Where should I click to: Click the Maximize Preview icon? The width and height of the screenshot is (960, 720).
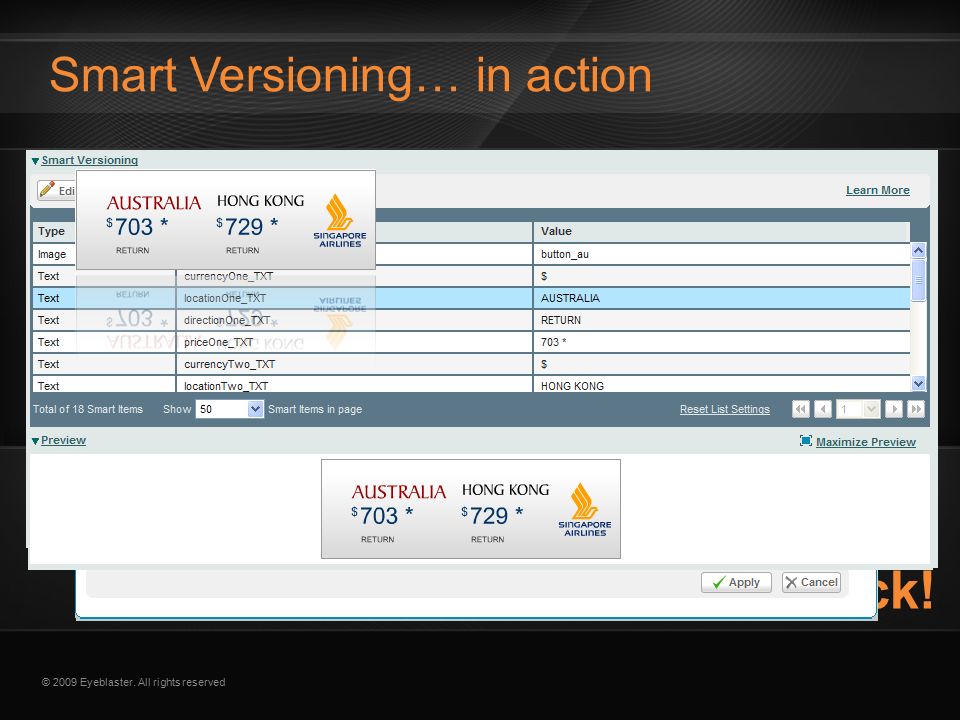click(806, 441)
